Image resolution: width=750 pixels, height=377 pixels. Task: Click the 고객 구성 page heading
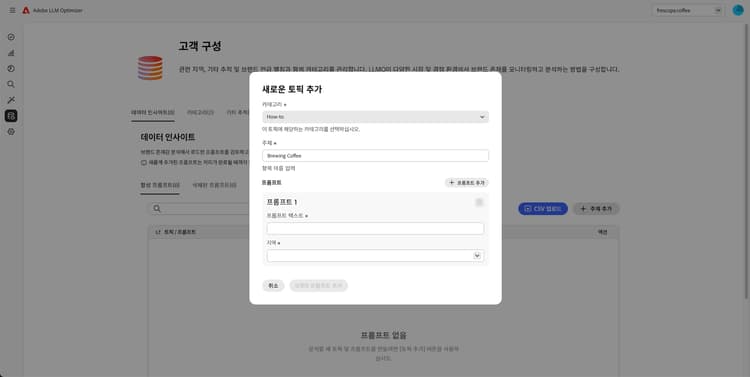pos(200,46)
